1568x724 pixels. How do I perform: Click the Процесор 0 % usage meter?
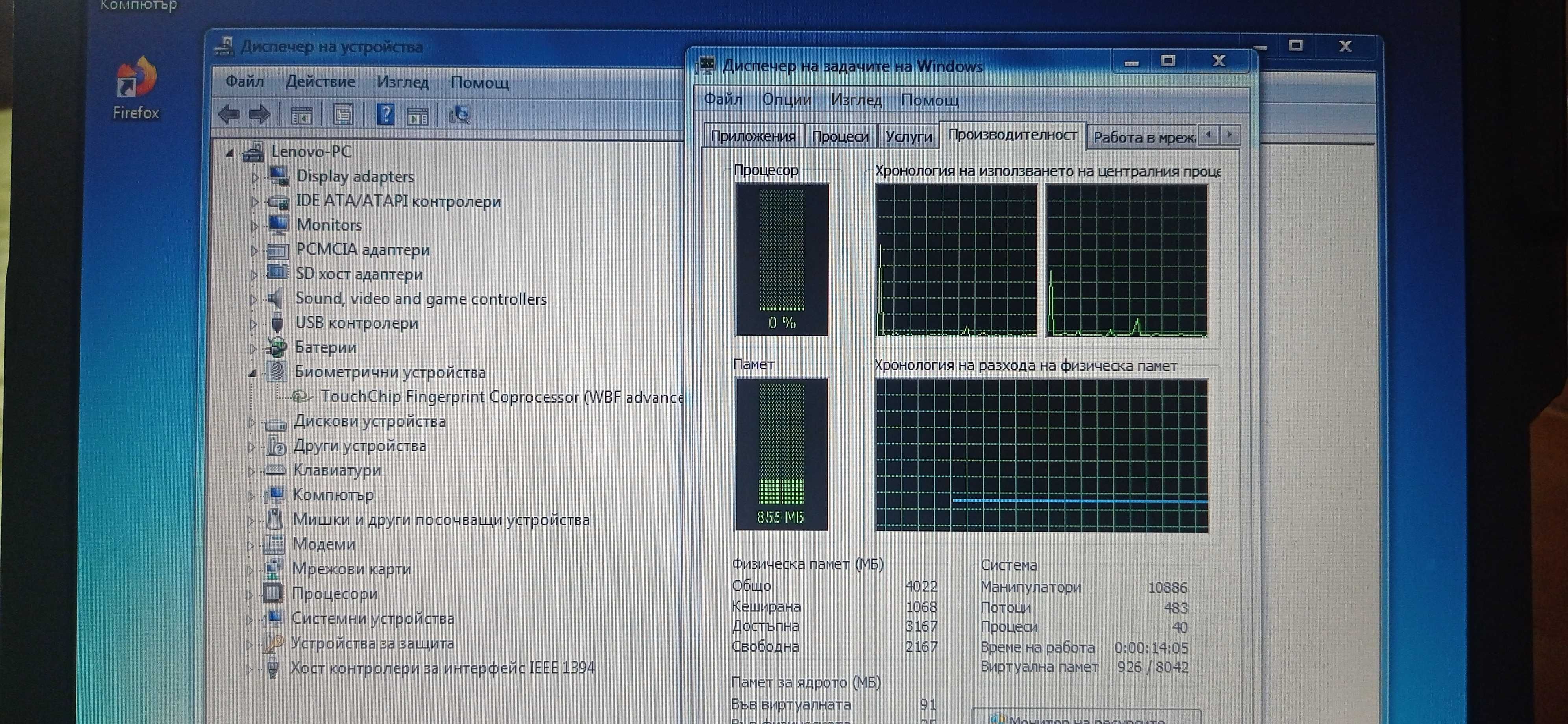[x=782, y=259]
